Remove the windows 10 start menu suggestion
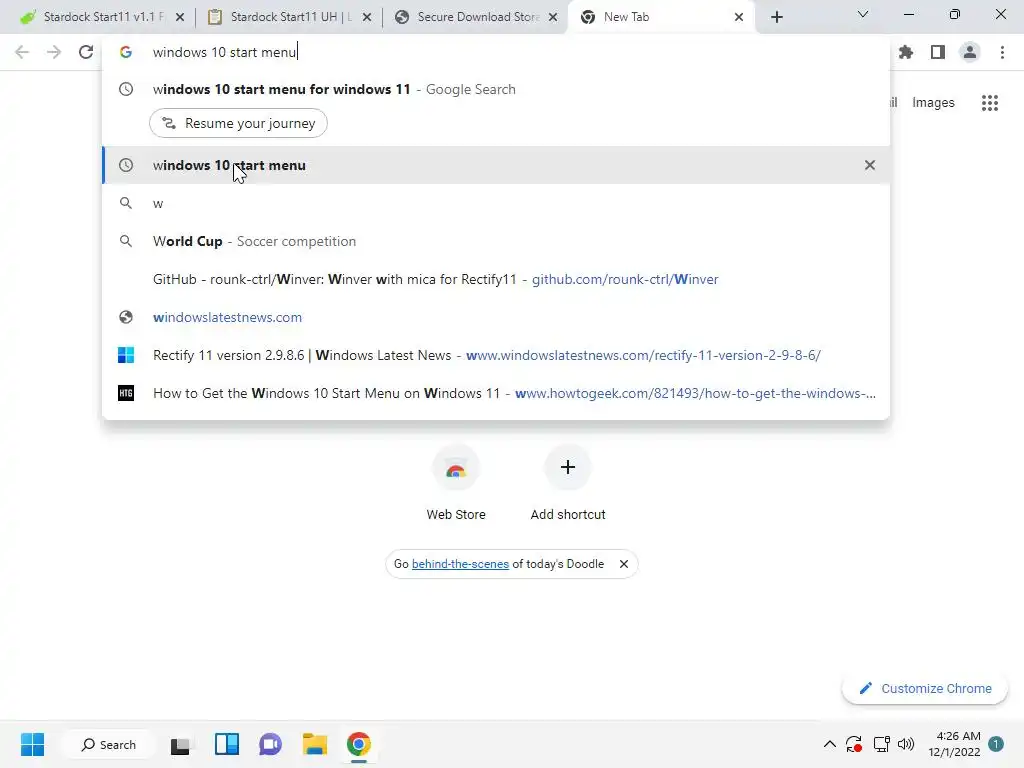The image size is (1024, 768). [870, 165]
